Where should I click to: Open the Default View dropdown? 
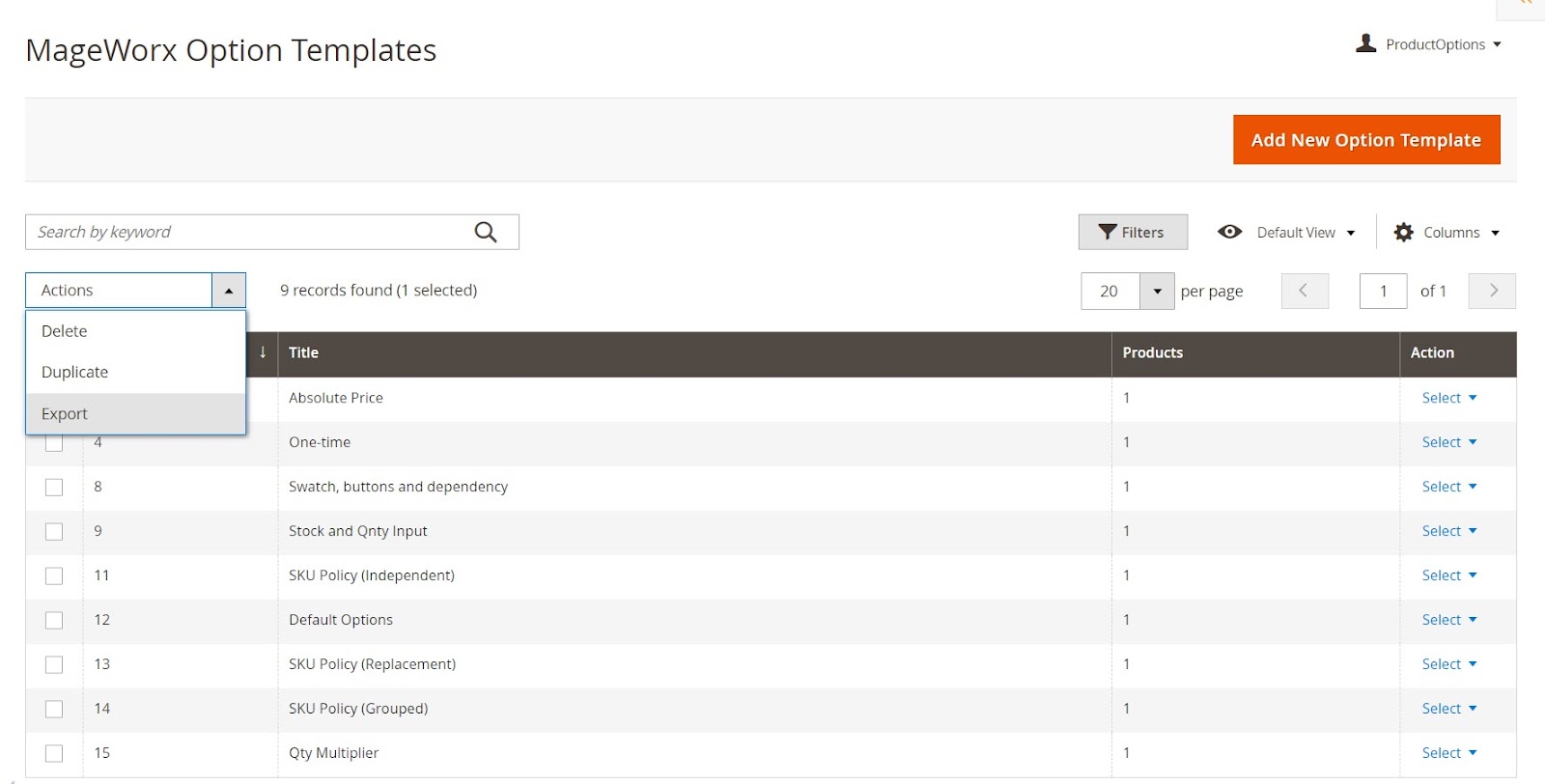pyautogui.click(x=1306, y=233)
